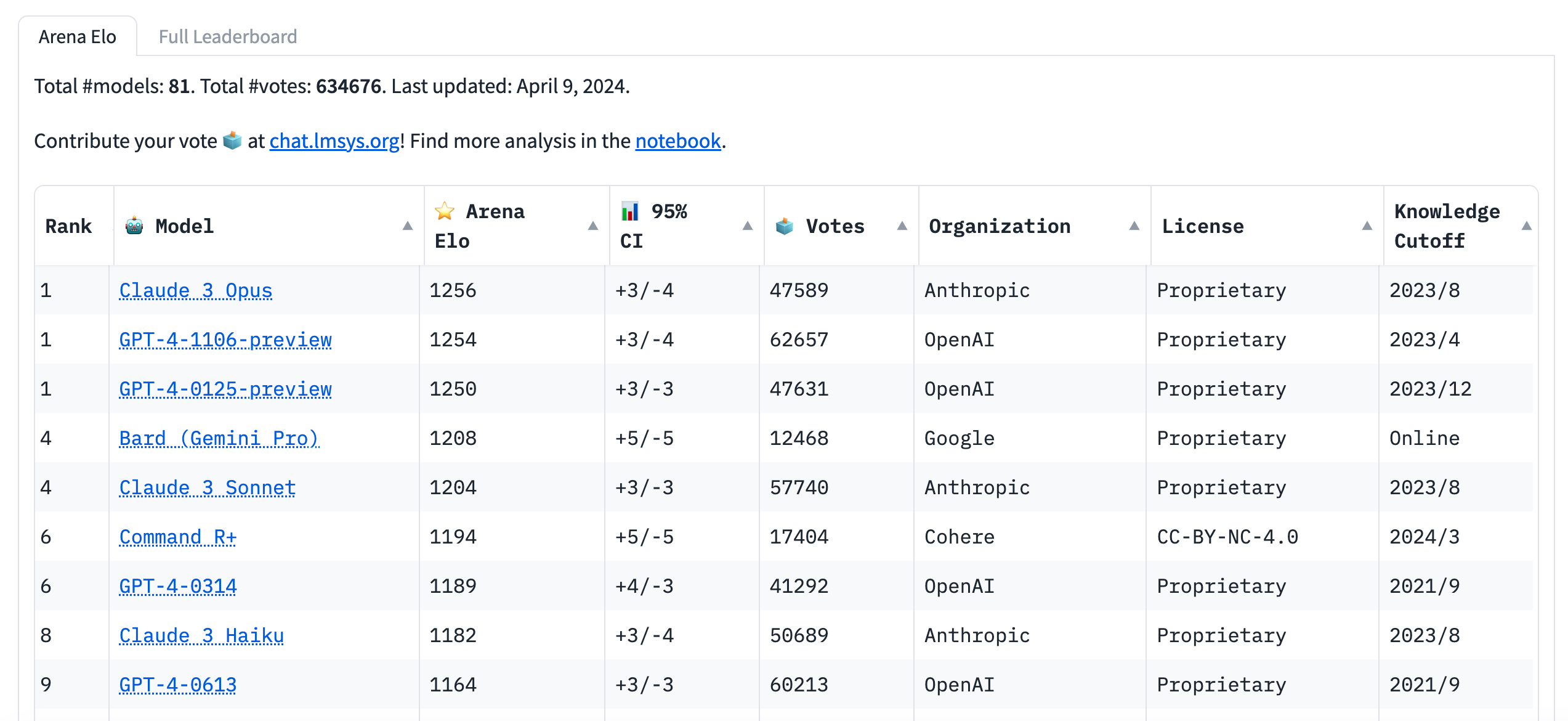Select votes count 17404
The image size is (1568, 721).
(799, 537)
